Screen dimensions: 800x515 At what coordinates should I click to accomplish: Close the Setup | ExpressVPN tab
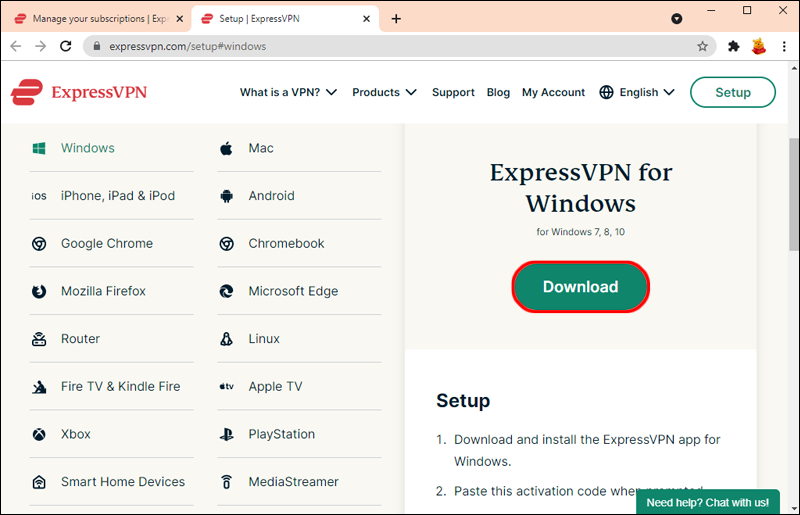[x=366, y=19]
